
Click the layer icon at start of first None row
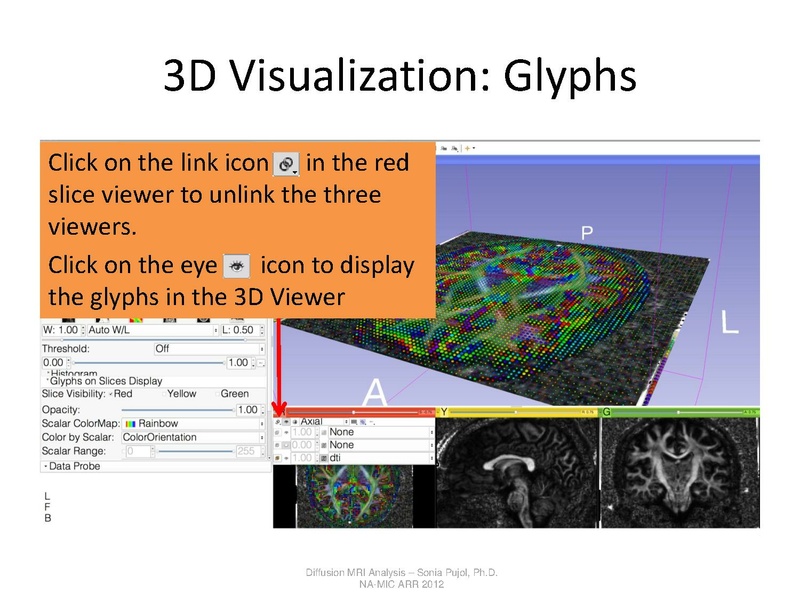click(x=278, y=432)
